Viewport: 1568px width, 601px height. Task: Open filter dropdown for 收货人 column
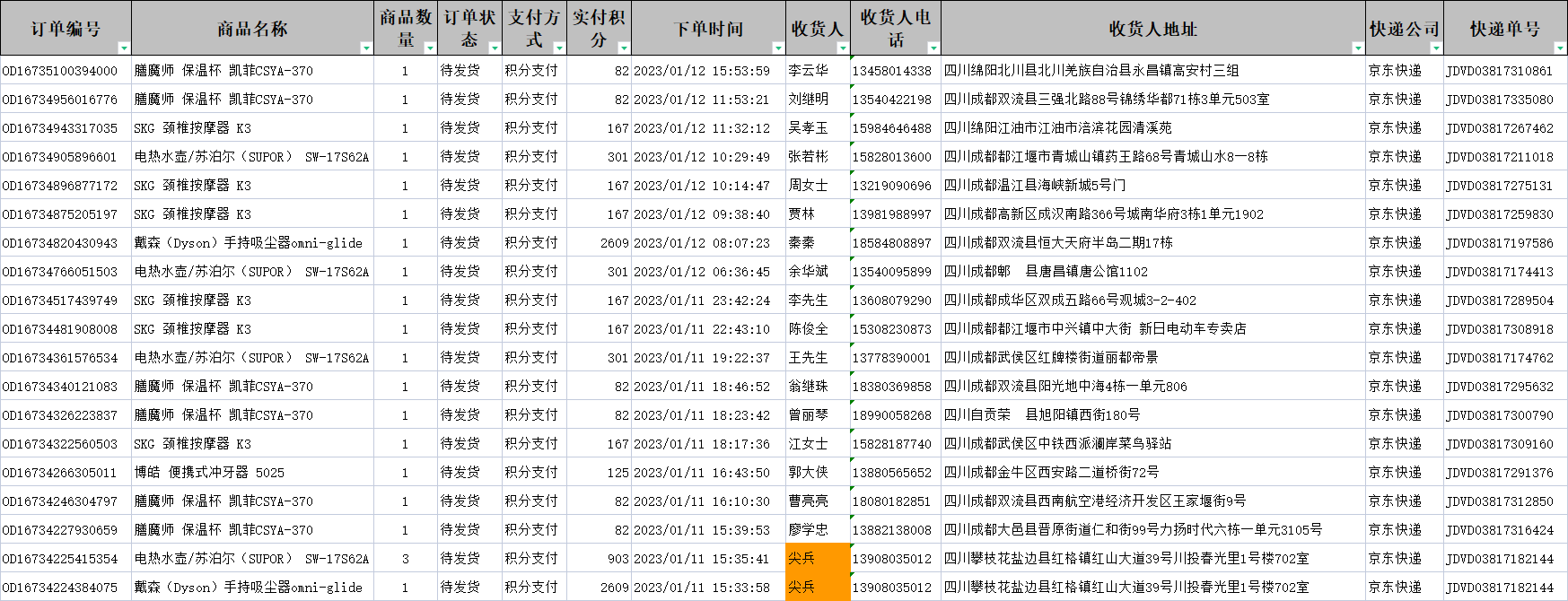point(841,48)
